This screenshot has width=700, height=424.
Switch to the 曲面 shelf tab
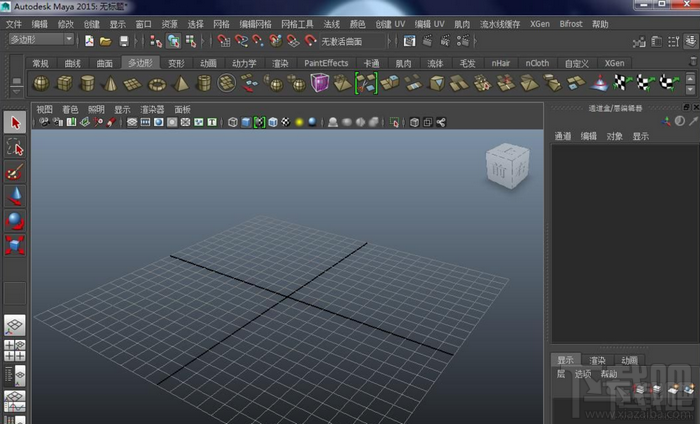(105, 63)
